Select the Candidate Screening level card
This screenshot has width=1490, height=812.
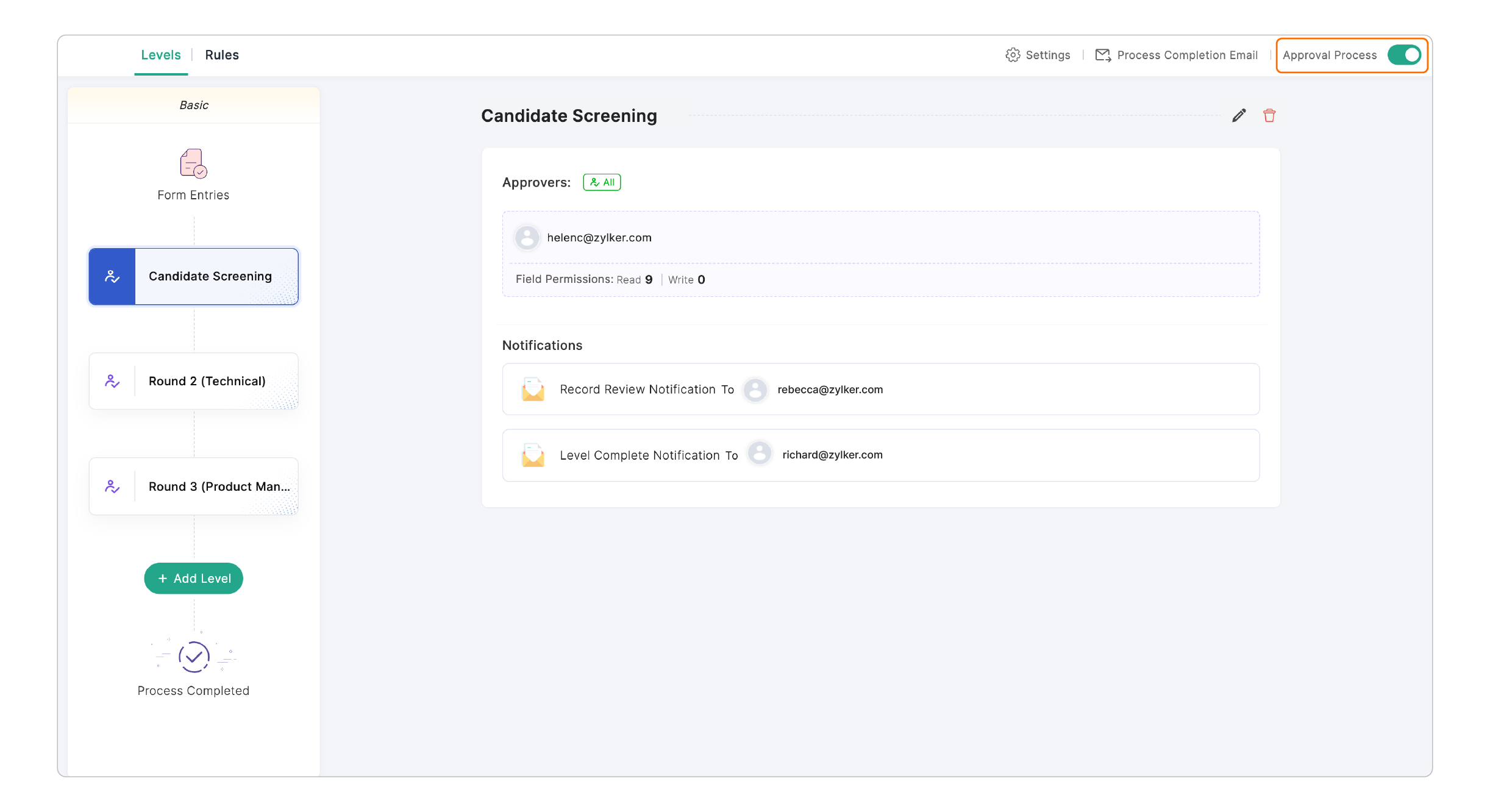(210, 277)
